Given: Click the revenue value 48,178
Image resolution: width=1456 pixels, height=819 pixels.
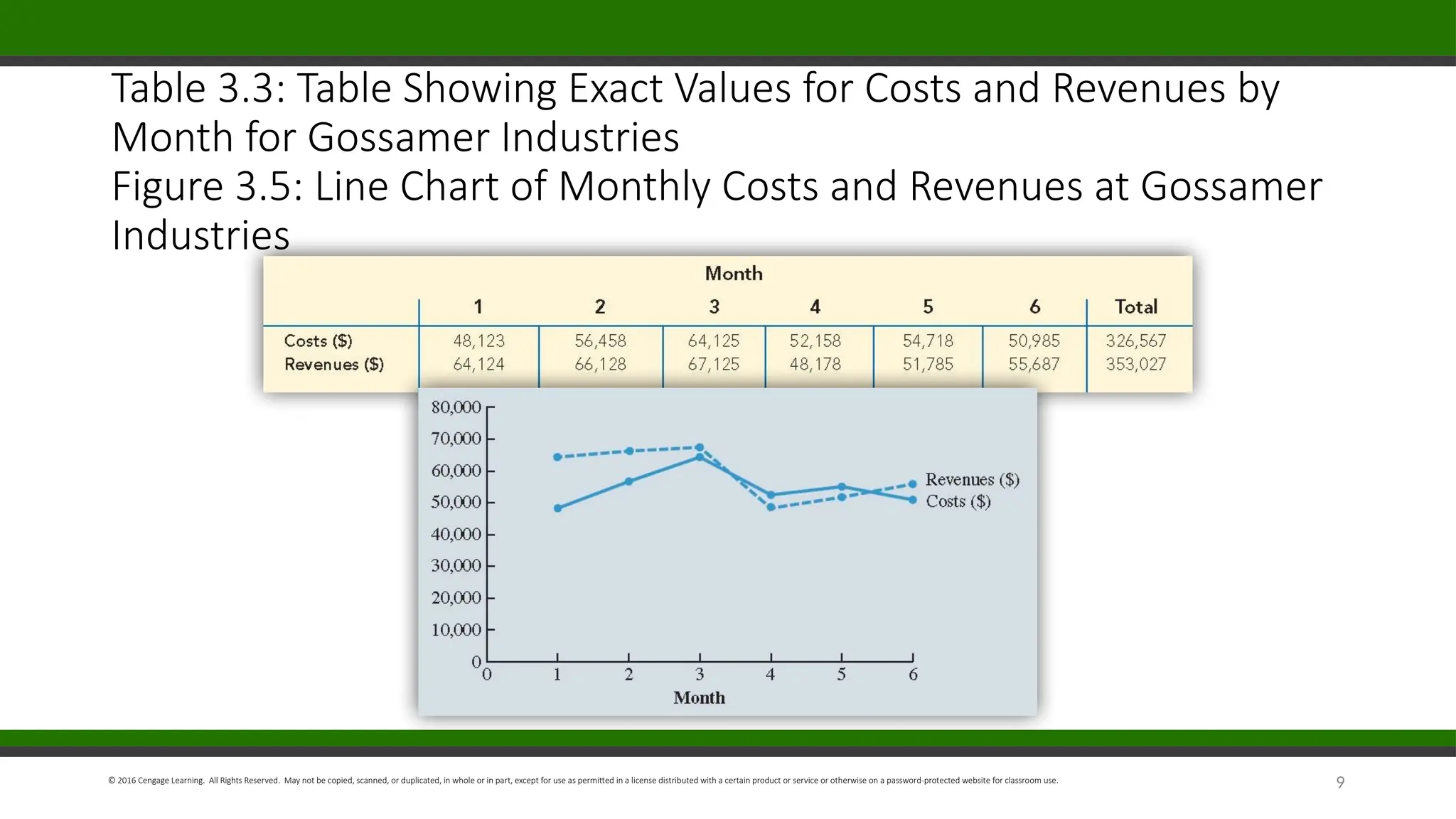Looking at the screenshot, I should tap(815, 364).
